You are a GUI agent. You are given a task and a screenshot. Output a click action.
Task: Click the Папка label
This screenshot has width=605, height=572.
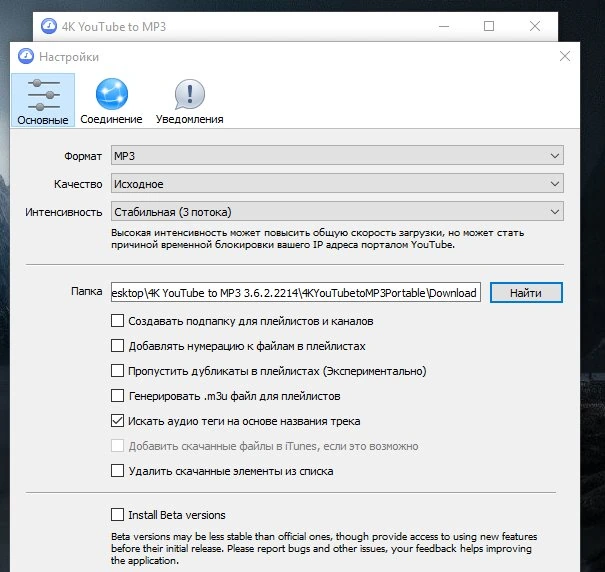tap(86, 291)
